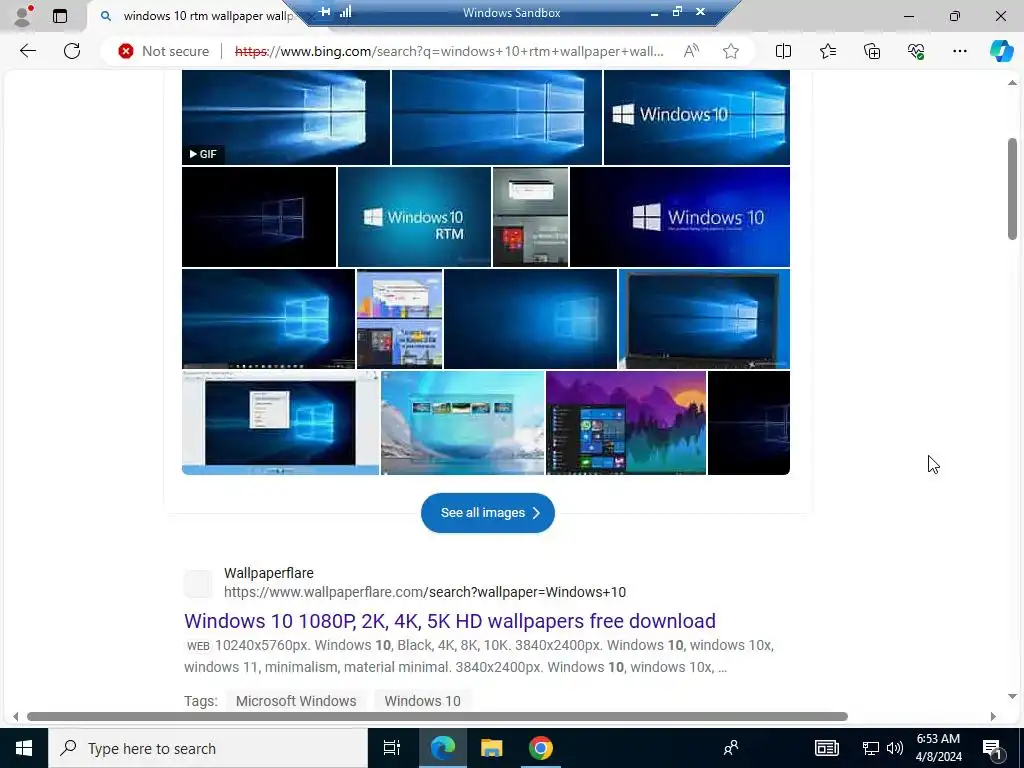Open the volume speaker tray icon
This screenshot has height=768, width=1024.
coord(895,748)
